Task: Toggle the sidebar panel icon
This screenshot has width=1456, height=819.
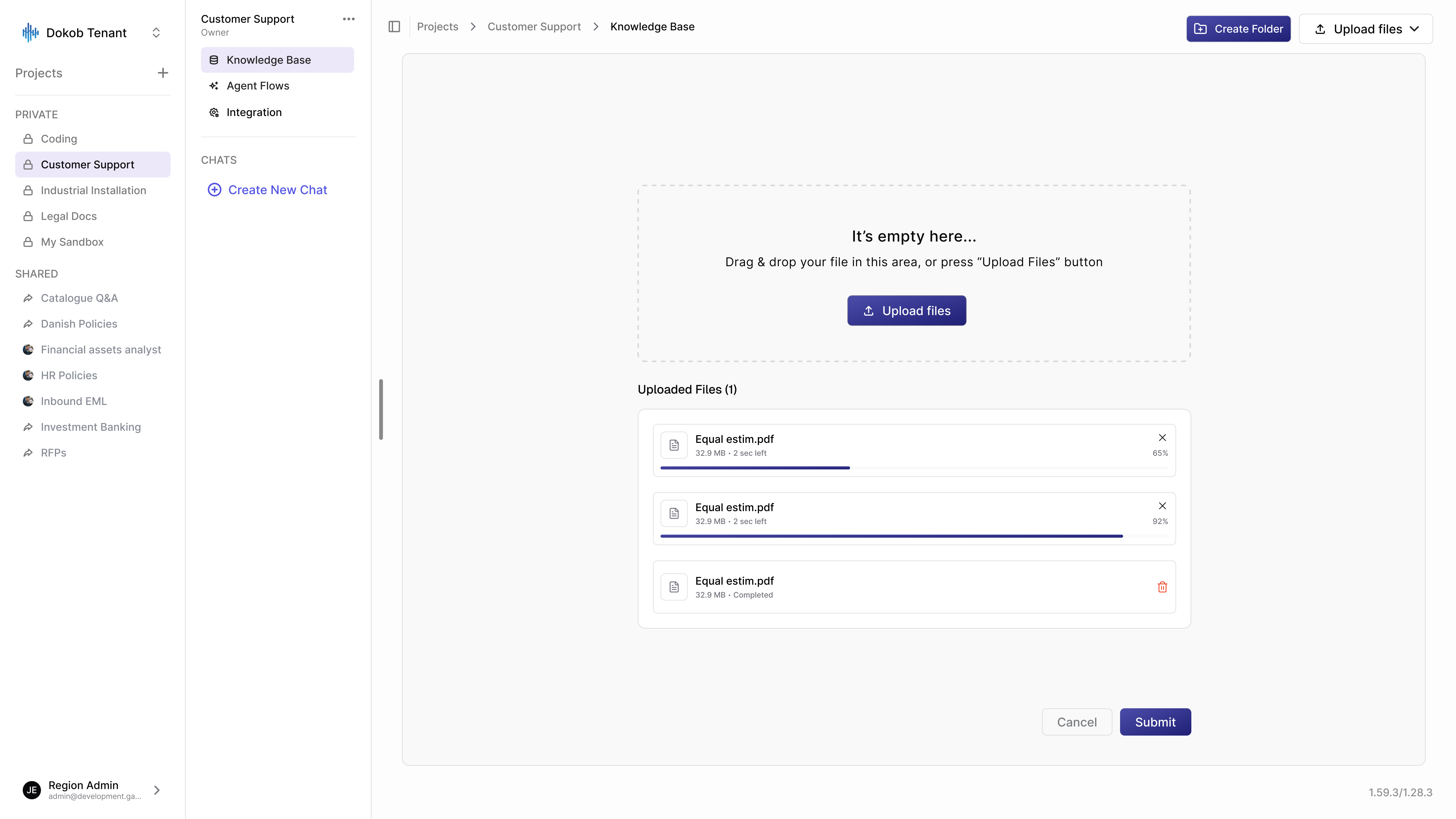Action: [x=395, y=27]
